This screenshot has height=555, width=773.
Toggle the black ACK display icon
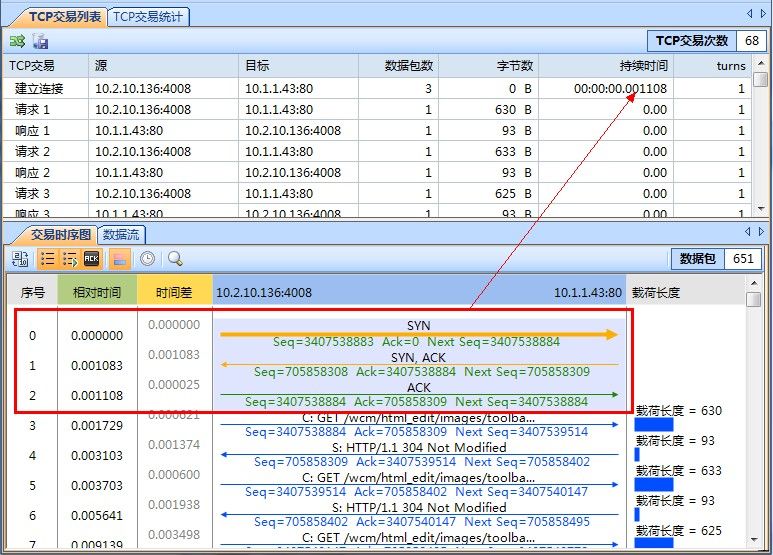(92, 259)
